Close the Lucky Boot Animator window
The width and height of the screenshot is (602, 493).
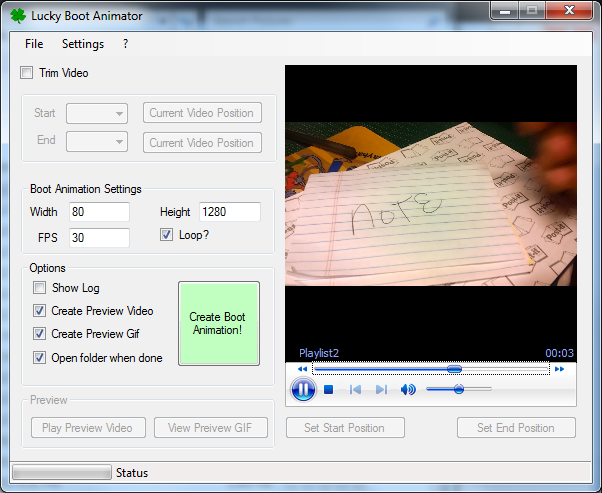[x=569, y=11]
